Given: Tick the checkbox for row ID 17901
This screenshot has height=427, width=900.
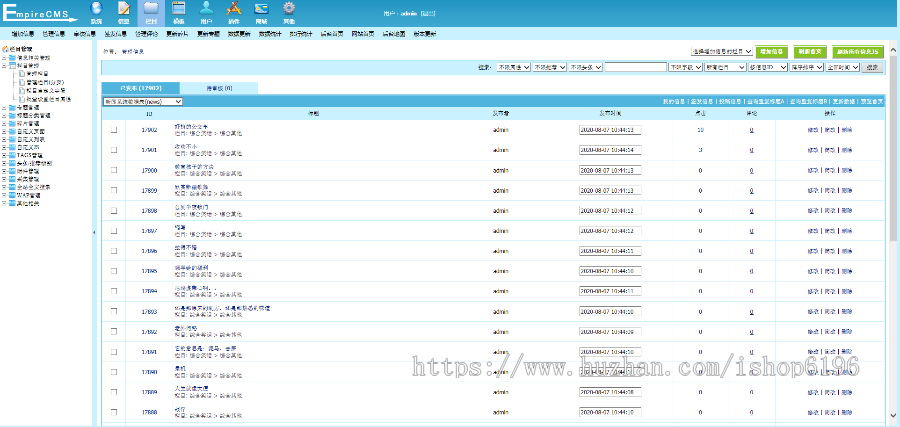Looking at the screenshot, I should click(x=114, y=150).
